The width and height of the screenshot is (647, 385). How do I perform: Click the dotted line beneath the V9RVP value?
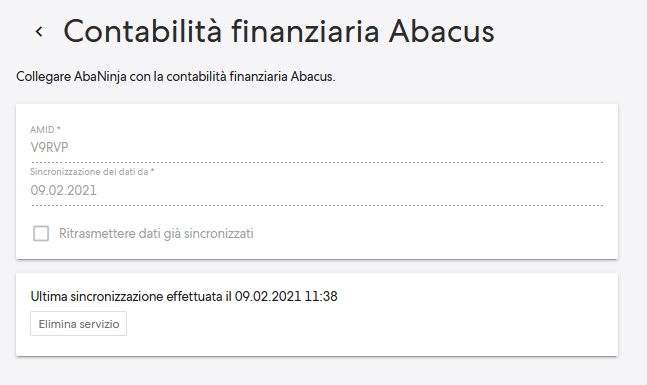tap(317, 163)
